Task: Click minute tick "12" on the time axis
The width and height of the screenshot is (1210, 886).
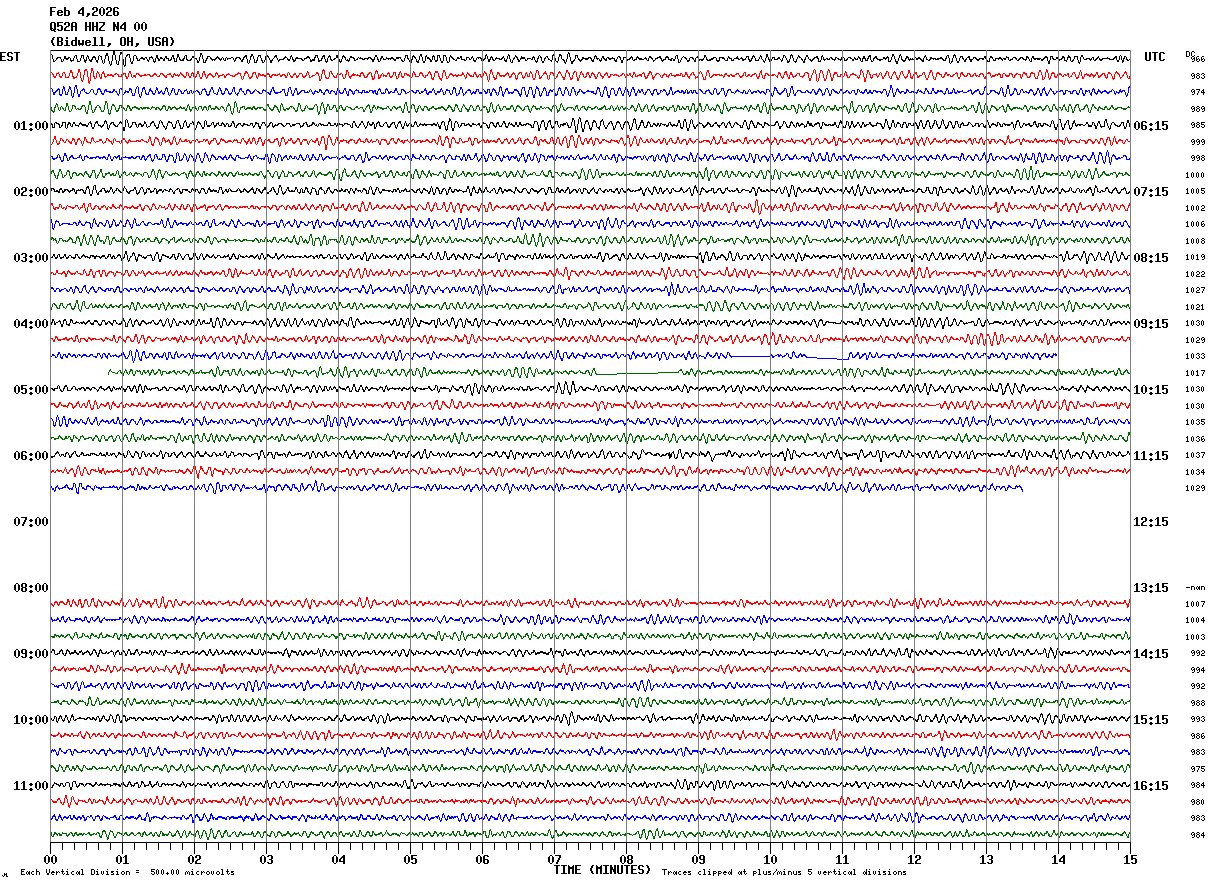Action: pyautogui.click(x=914, y=859)
